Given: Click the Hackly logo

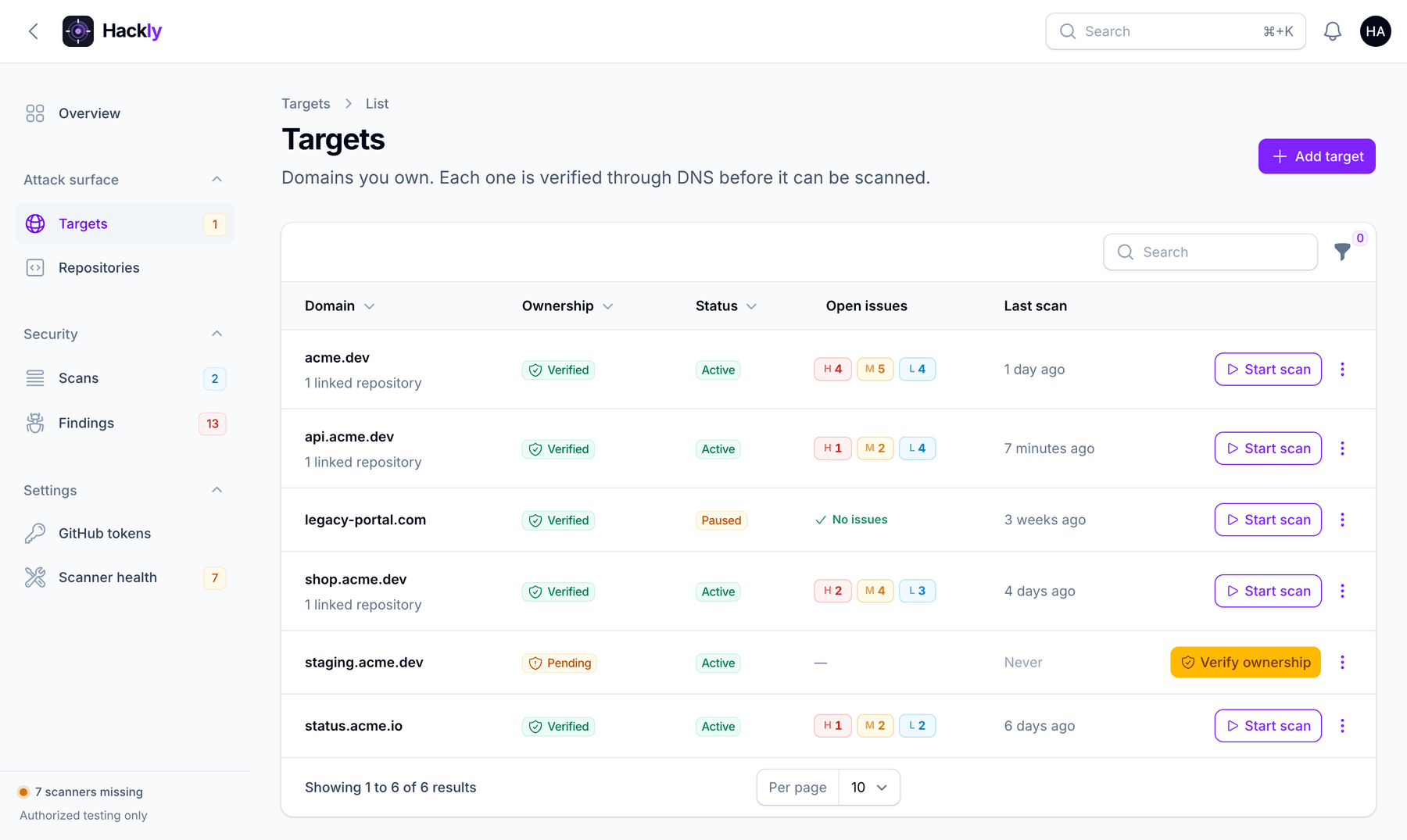Looking at the screenshot, I should pyautogui.click(x=112, y=31).
